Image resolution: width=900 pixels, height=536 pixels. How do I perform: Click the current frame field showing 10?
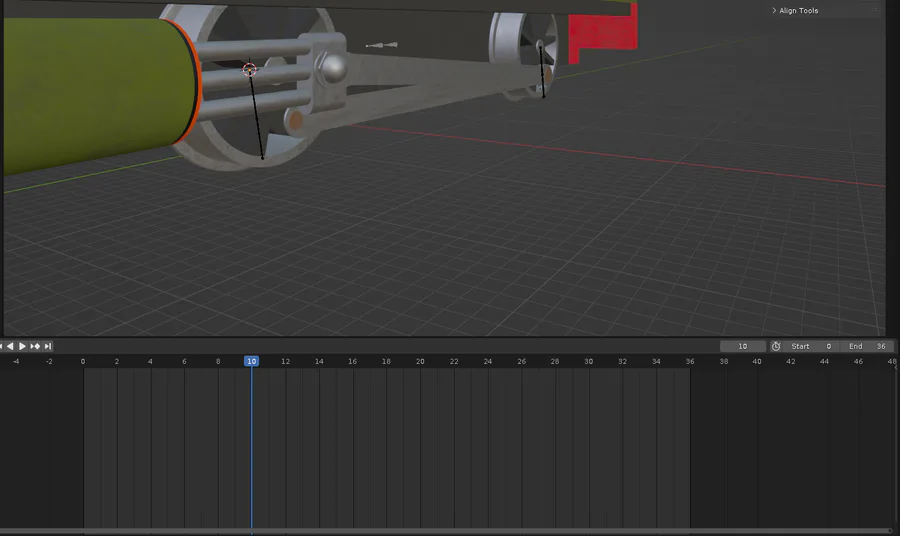click(x=743, y=346)
